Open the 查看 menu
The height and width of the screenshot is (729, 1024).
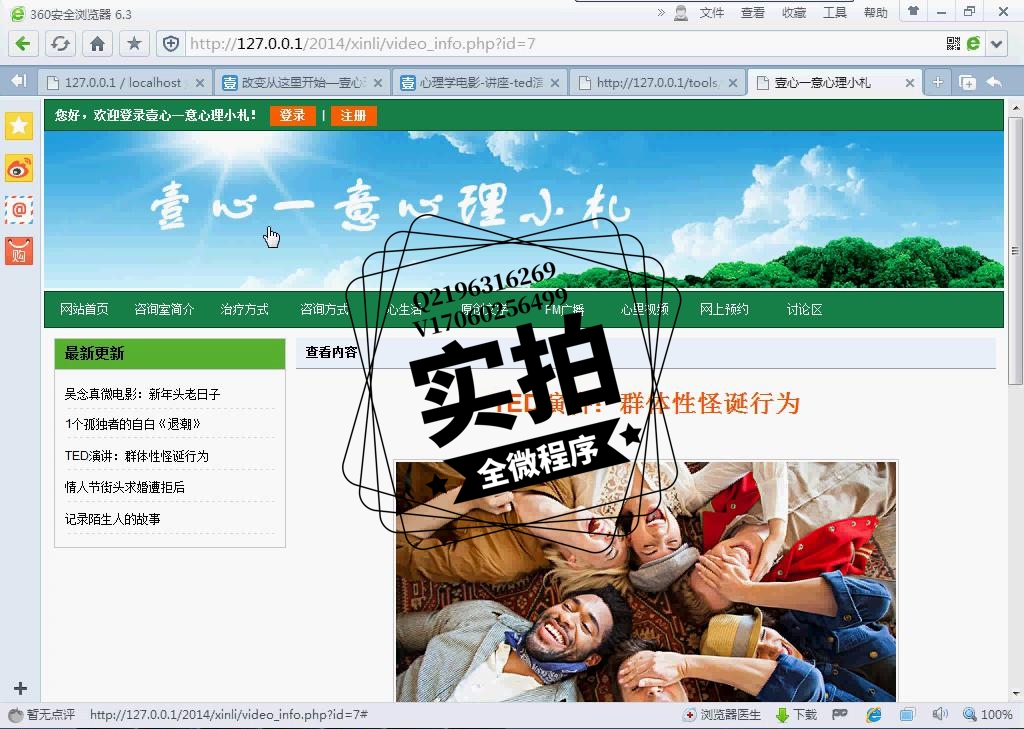tap(752, 12)
